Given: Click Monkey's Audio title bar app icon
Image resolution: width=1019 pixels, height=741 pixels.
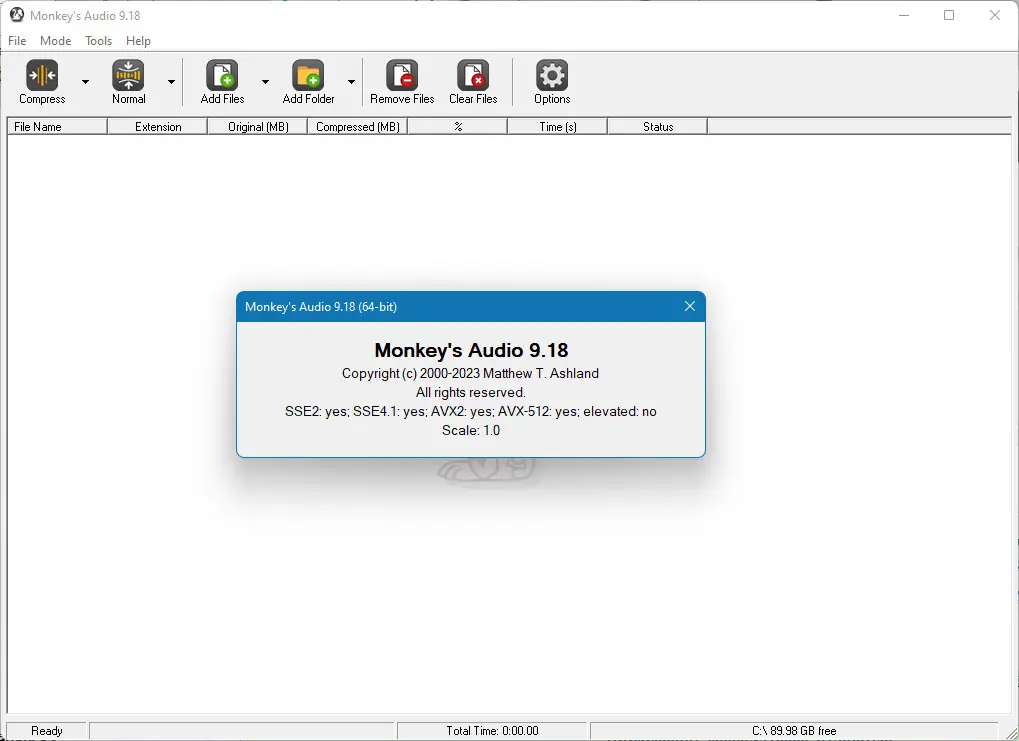Looking at the screenshot, I should point(17,15).
